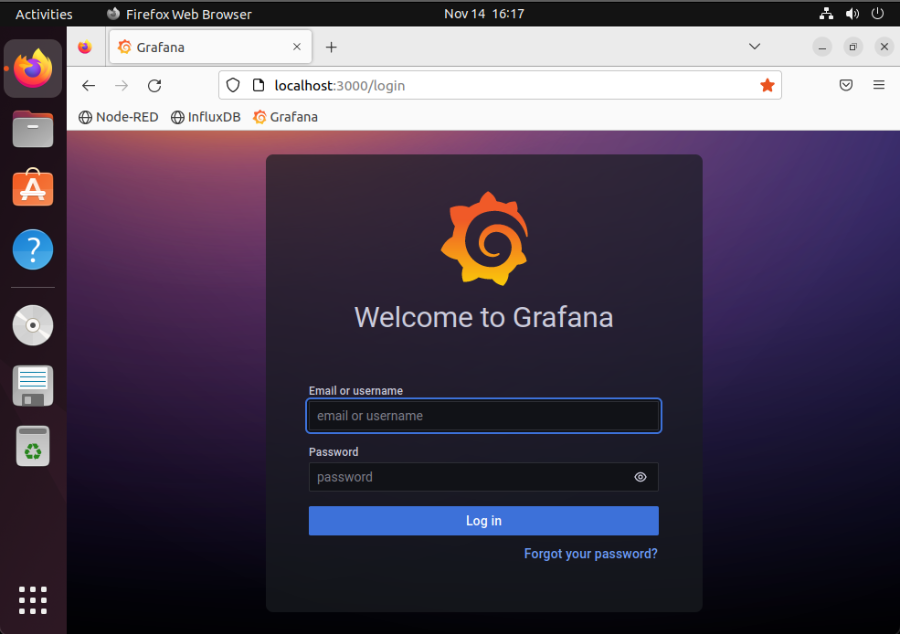The image size is (900, 634).
Task: Open the clock showing Nov 14 16:17
Action: click(x=484, y=14)
